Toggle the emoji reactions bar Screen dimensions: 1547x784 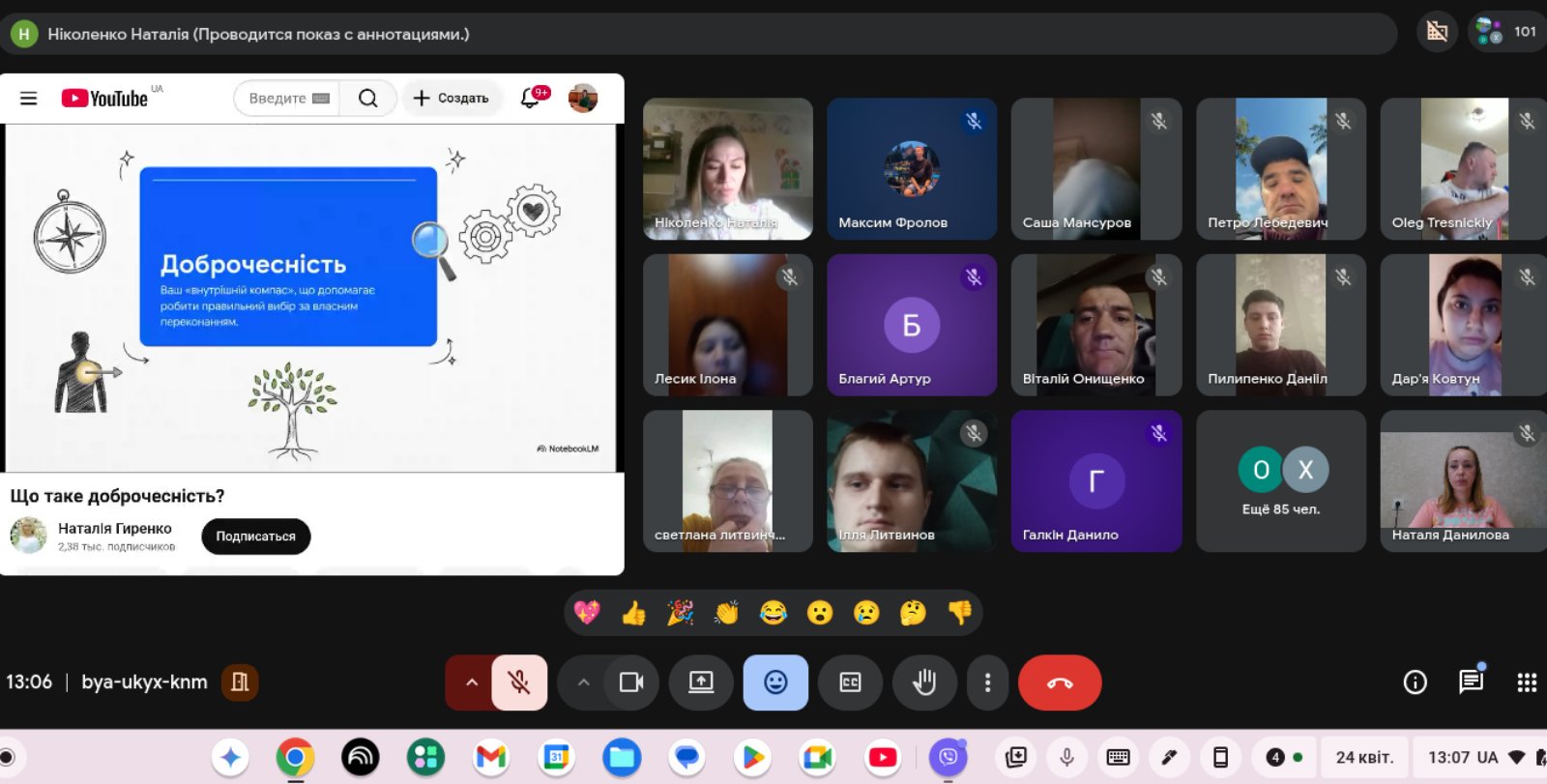(775, 682)
